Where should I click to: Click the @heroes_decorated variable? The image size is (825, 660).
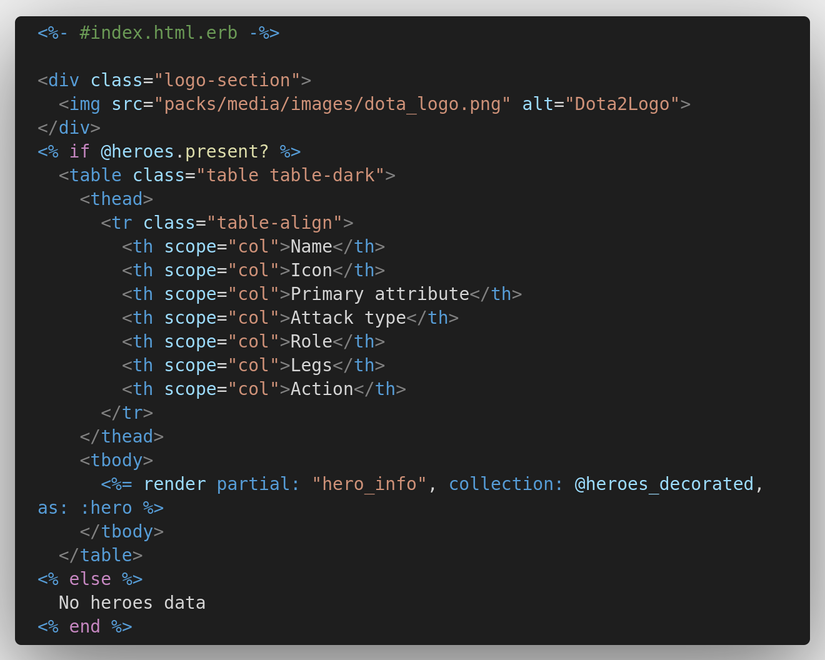(x=664, y=484)
